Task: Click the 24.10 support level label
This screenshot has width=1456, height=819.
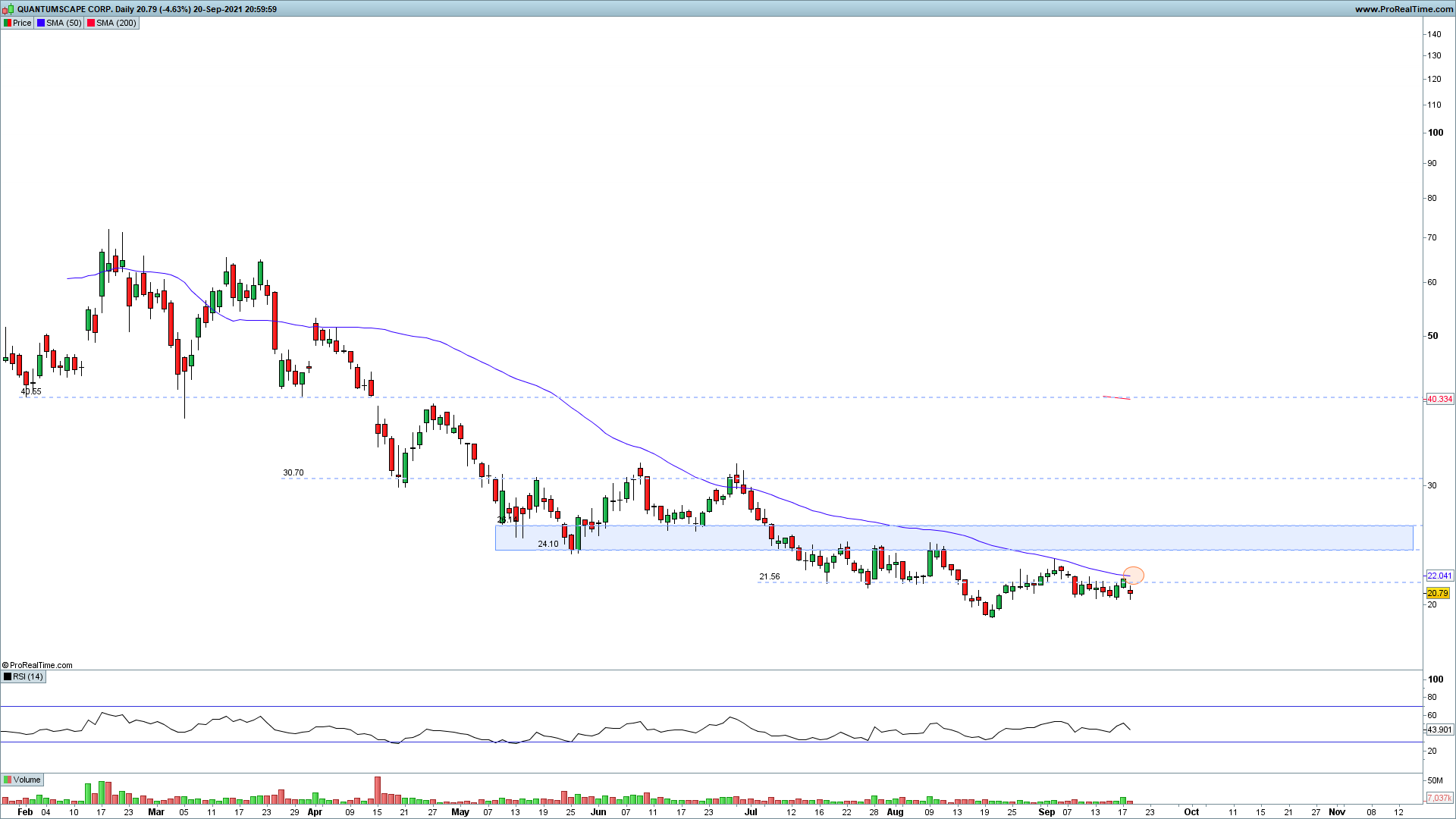Action: click(548, 544)
